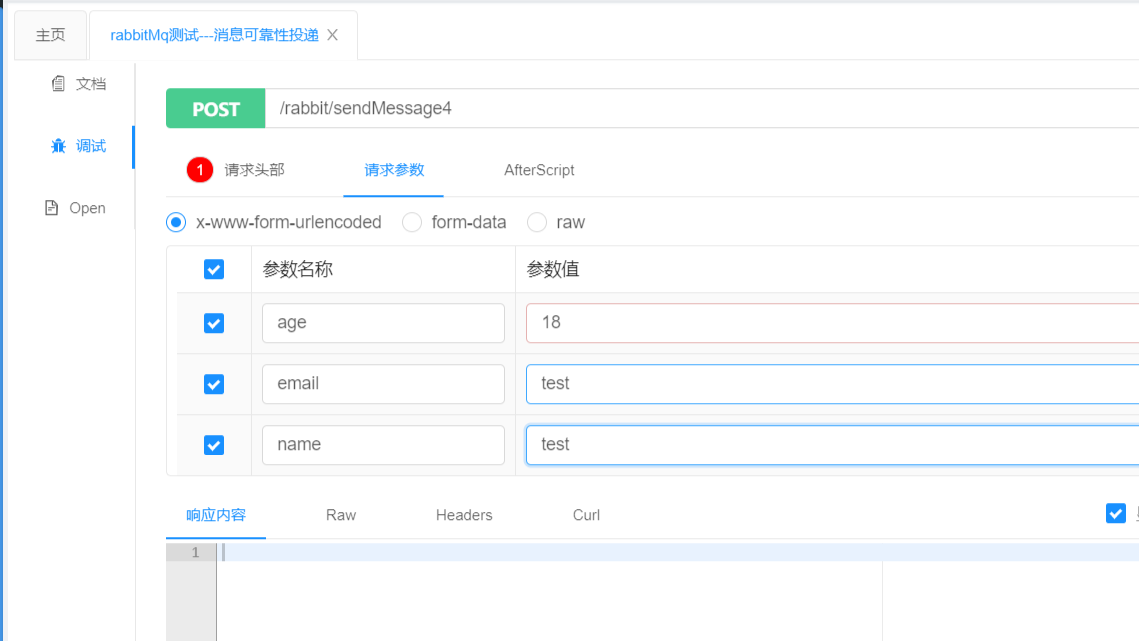Open the 请求参数 tab
Screen dimensions: 1139x641
[x=394, y=170]
